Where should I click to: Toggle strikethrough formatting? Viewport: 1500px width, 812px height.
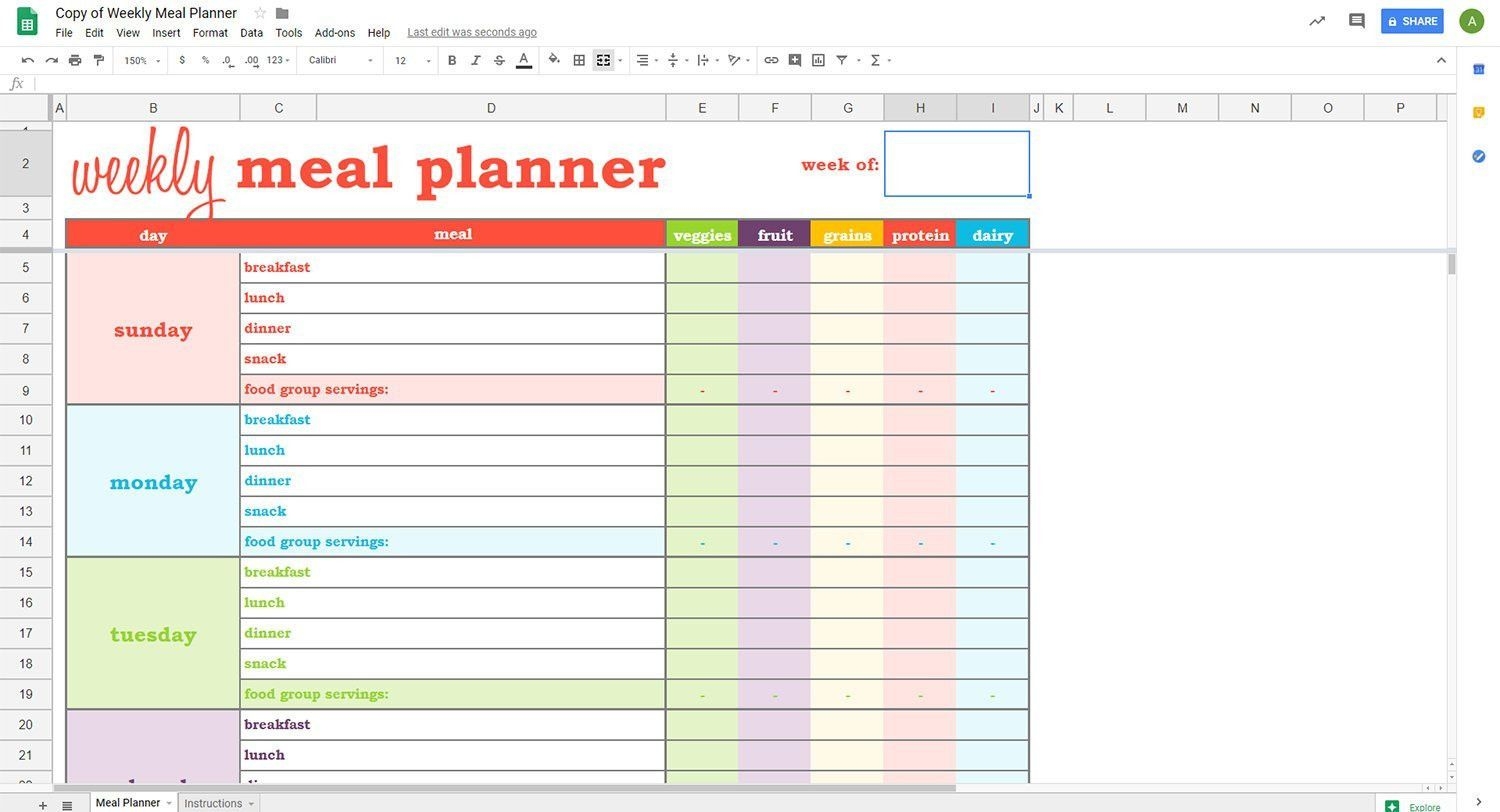click(x=499, y=60)
